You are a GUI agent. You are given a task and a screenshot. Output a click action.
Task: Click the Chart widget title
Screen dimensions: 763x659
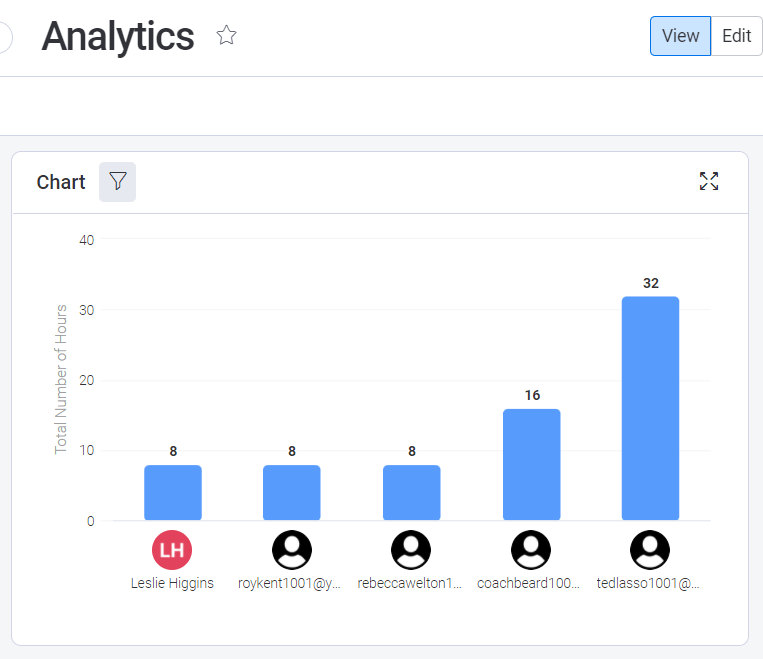pos(61,182)
